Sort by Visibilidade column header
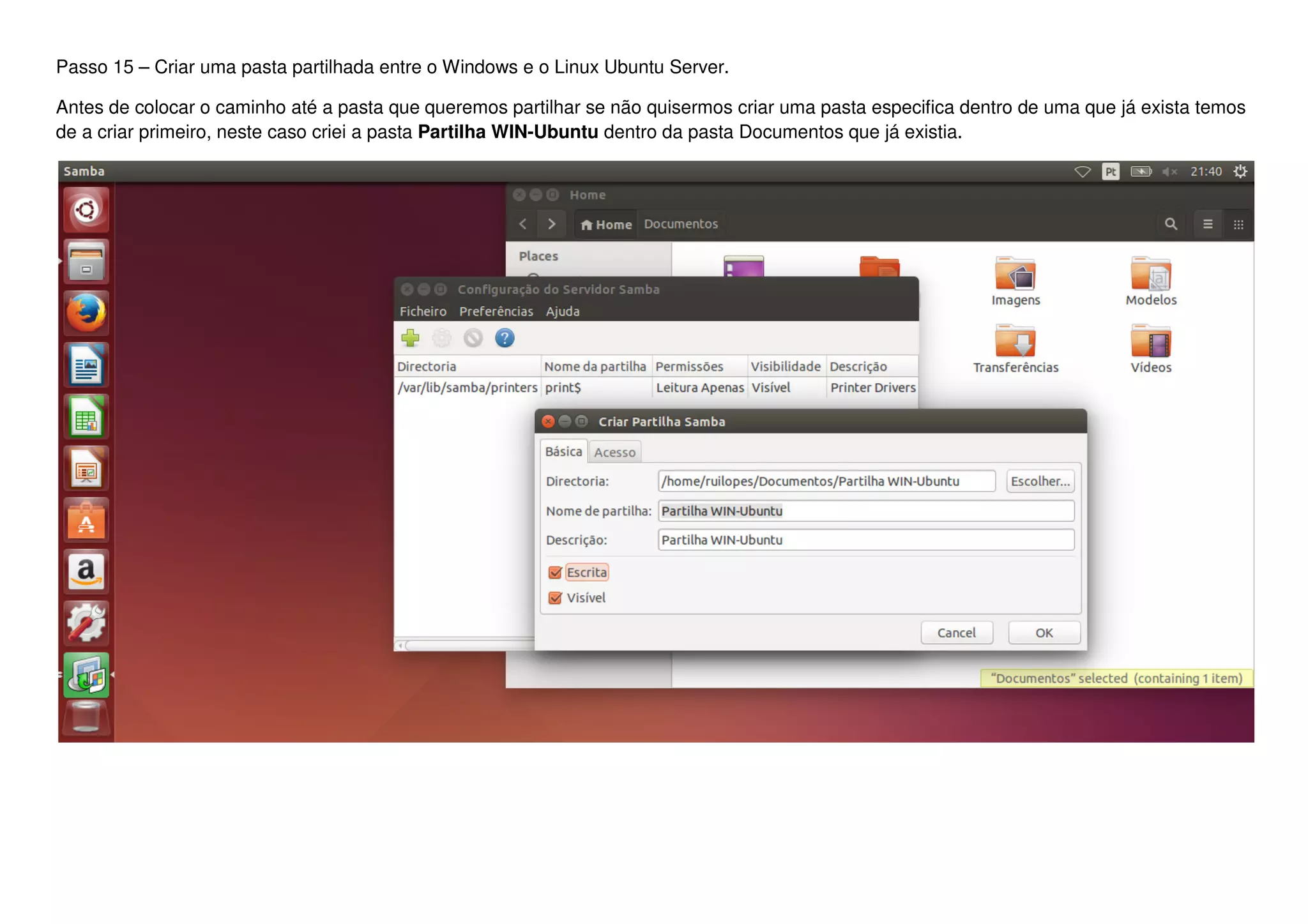Screen dimensions: 1308x924 coord(787,367)
